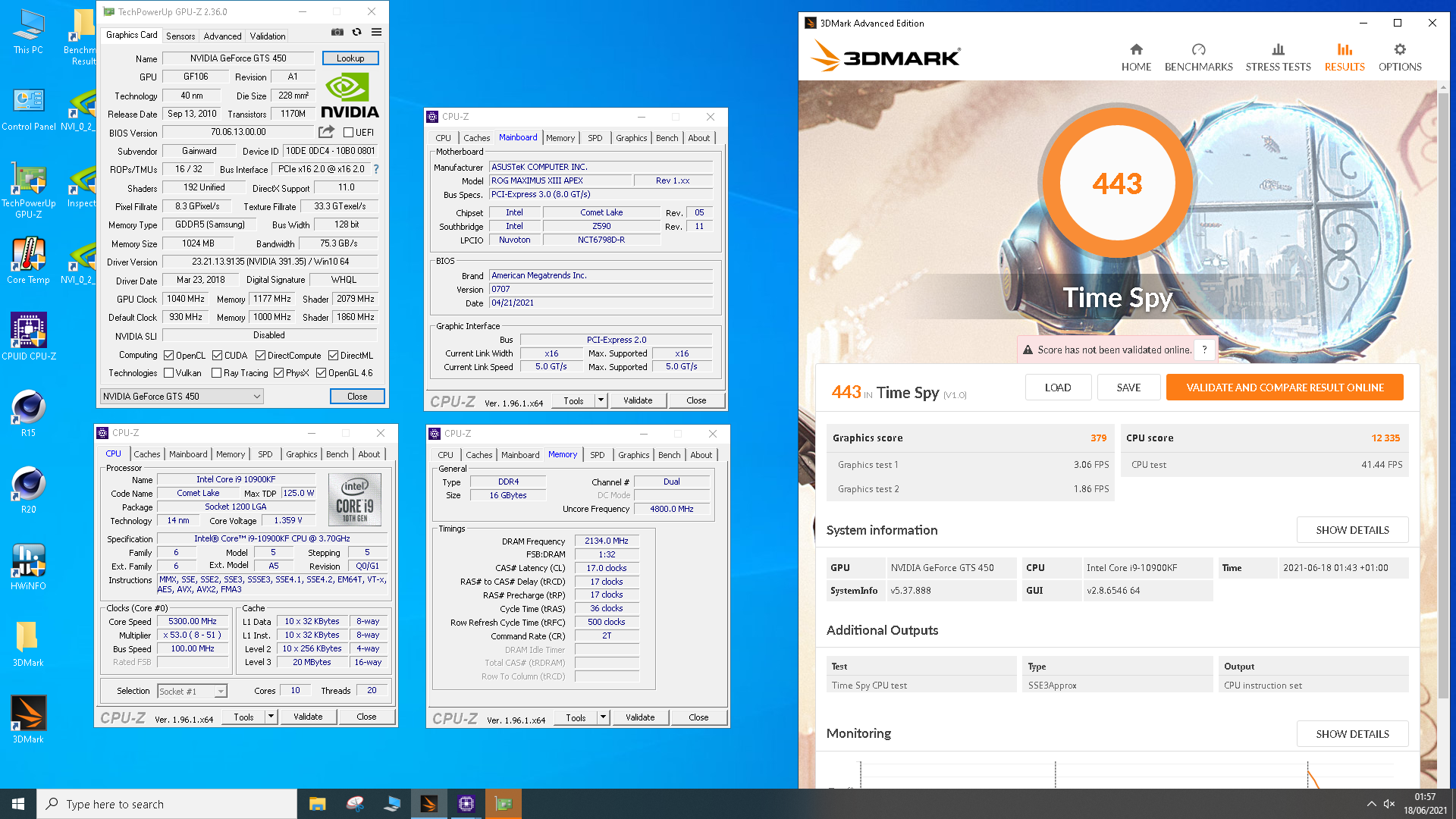This screenshot has height=819, width=1456.
Task: Open File Explorer from the taskbar
Action: [317, 804]
